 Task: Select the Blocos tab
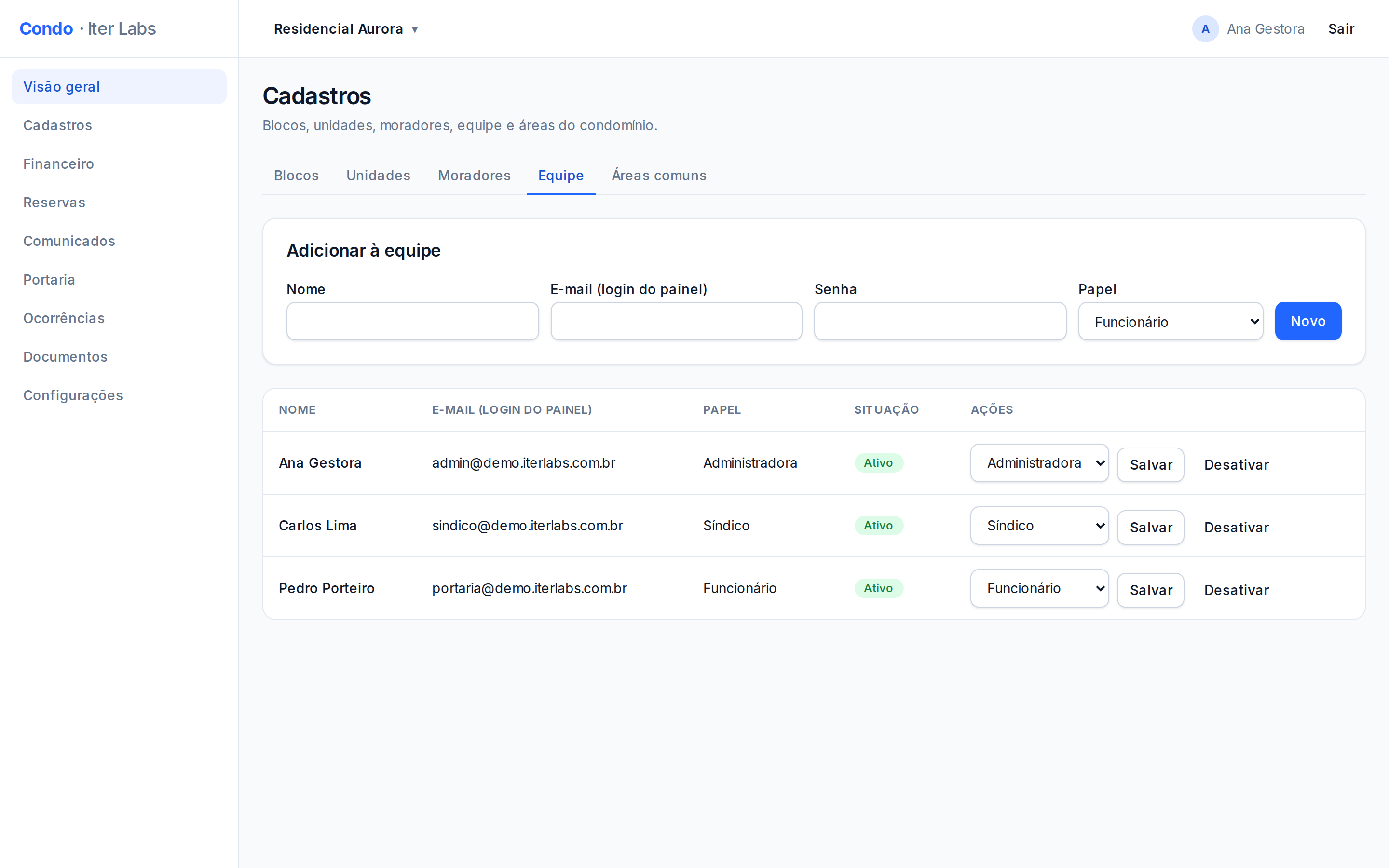coord(296,175)
